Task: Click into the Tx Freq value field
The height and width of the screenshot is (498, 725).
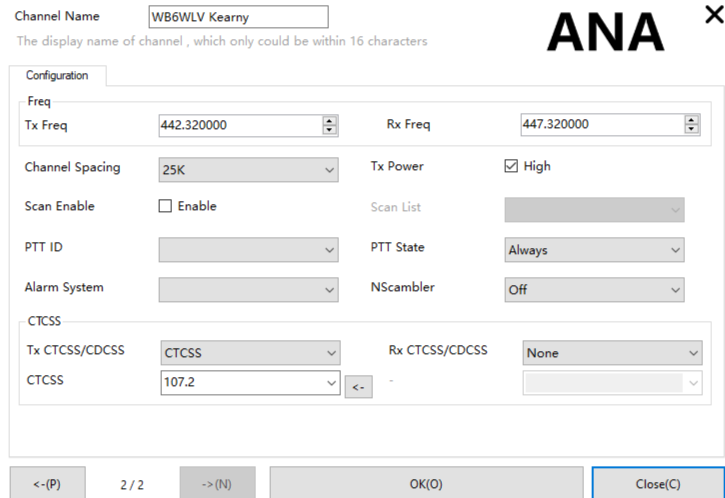Action: 238,125
